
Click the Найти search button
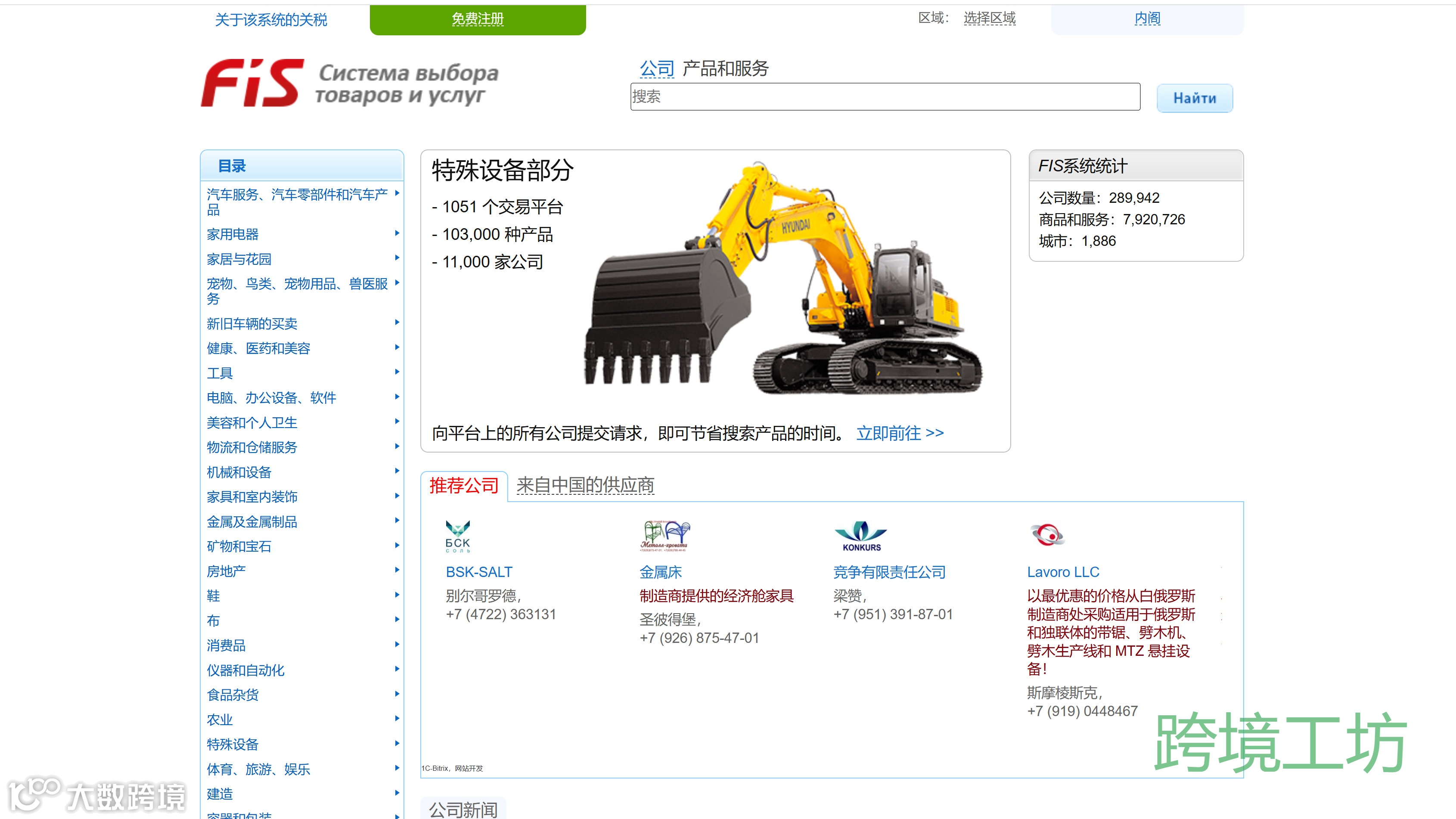[1194, 98]
